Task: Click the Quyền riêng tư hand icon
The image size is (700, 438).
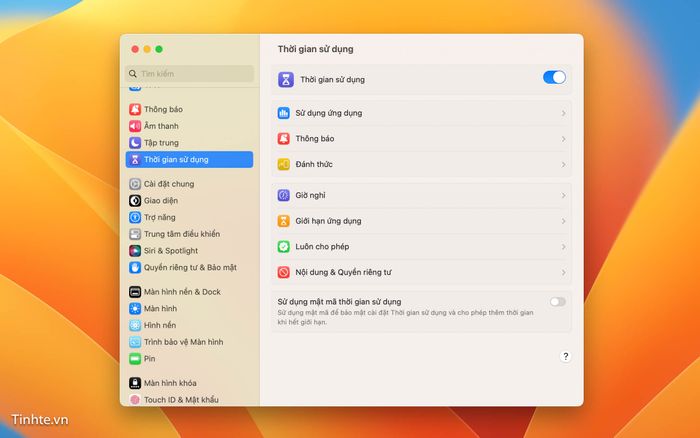Action: (135, 267)
